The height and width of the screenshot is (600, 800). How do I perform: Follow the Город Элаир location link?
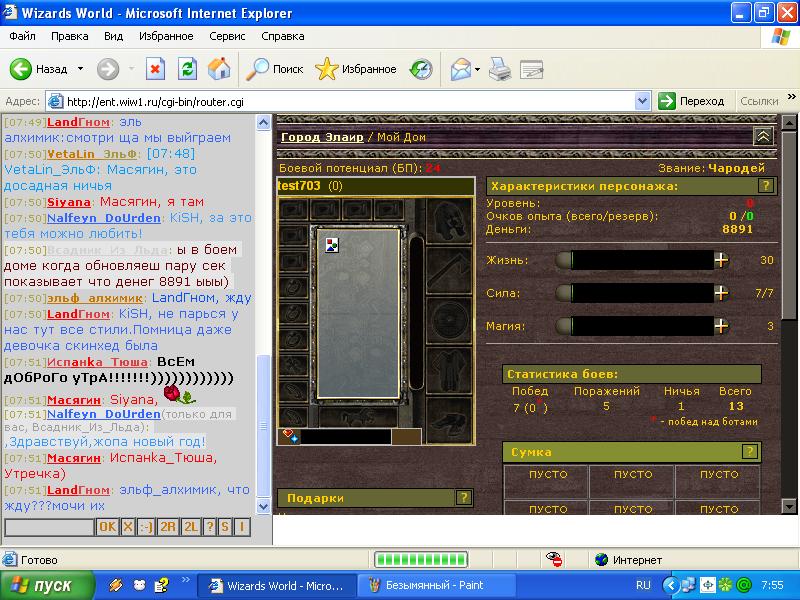point(322,137)
